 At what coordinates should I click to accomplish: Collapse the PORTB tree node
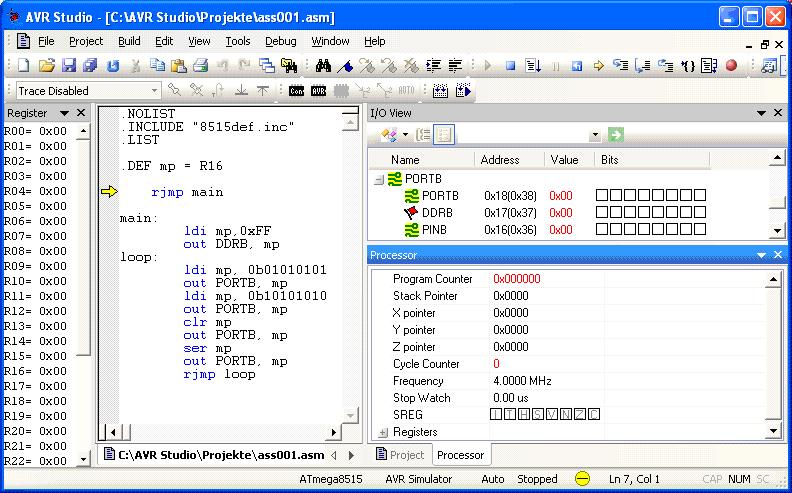(379, 179)
